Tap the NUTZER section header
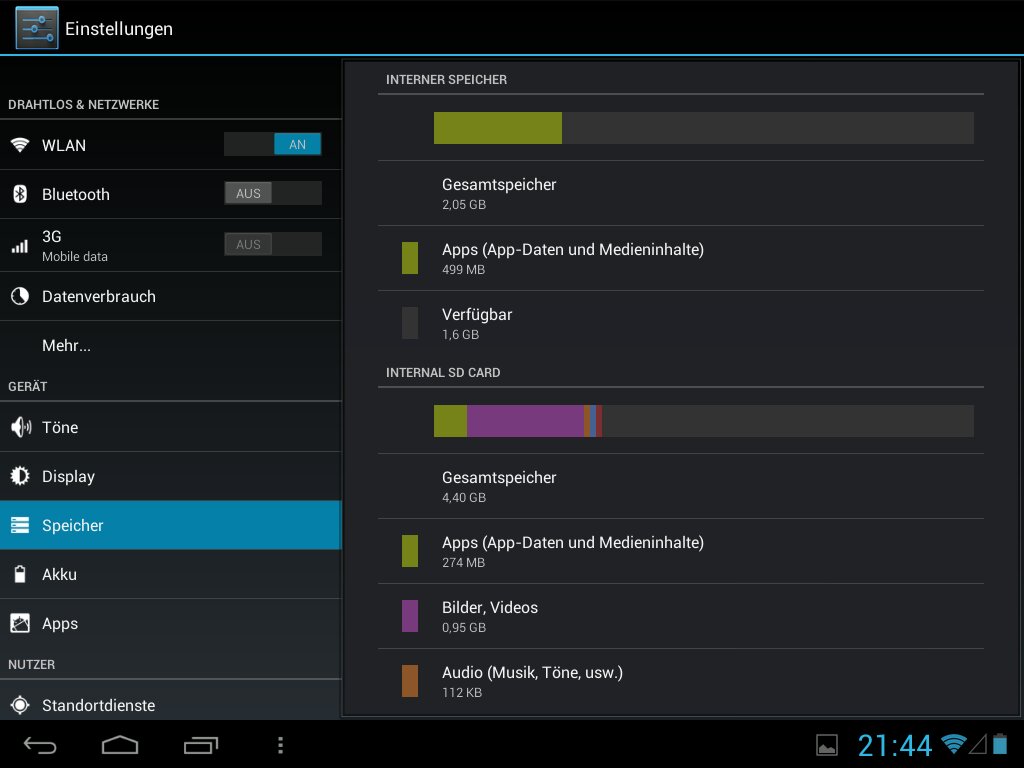 pyautogui.click(x=31, y=664)
